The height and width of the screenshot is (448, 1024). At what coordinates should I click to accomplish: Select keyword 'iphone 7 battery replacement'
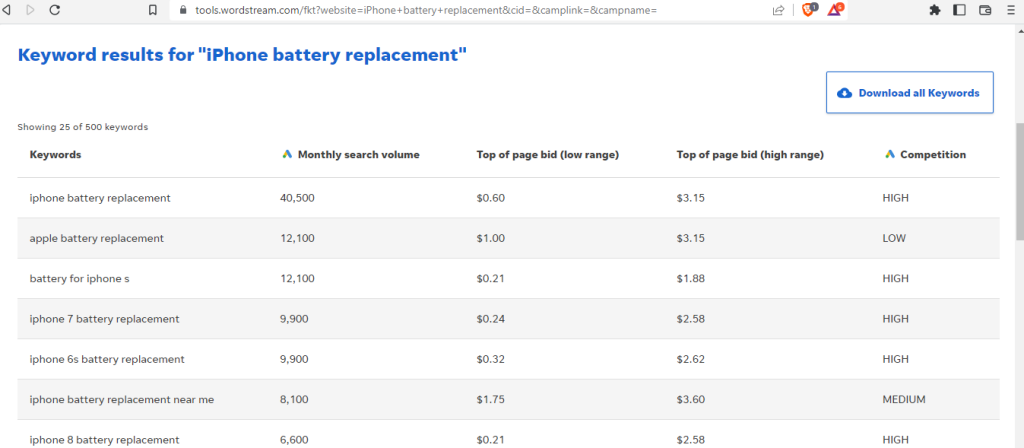104,319
